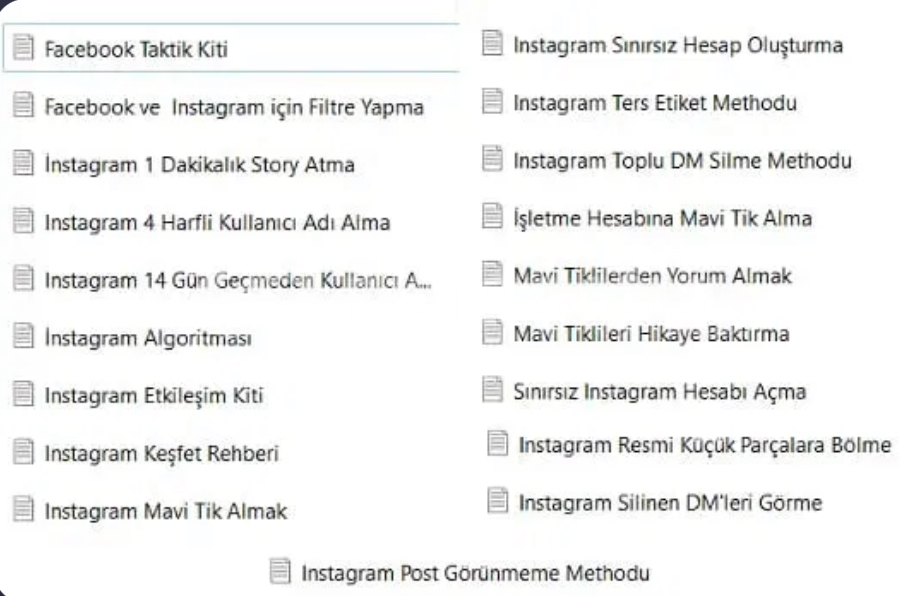The image size is (921, 596).
Task: Select the Facebook ve Instagram için Filtre Yapma file
Action: click(x=234, y=107)
